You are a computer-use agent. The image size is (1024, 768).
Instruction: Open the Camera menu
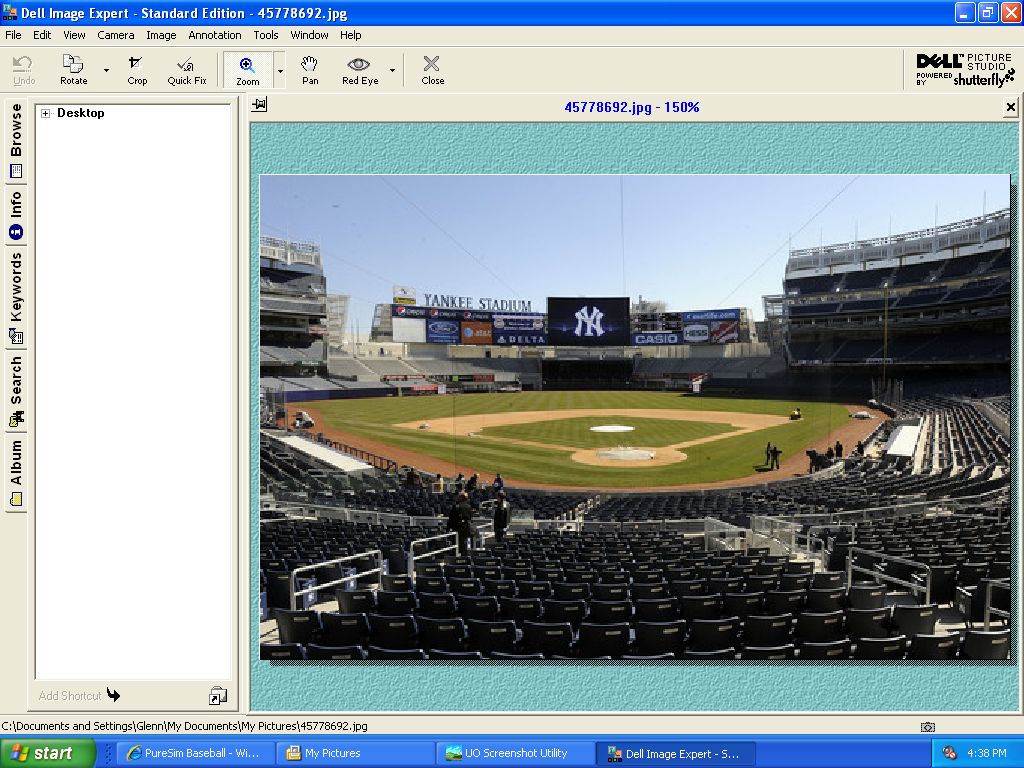point(116,35)
